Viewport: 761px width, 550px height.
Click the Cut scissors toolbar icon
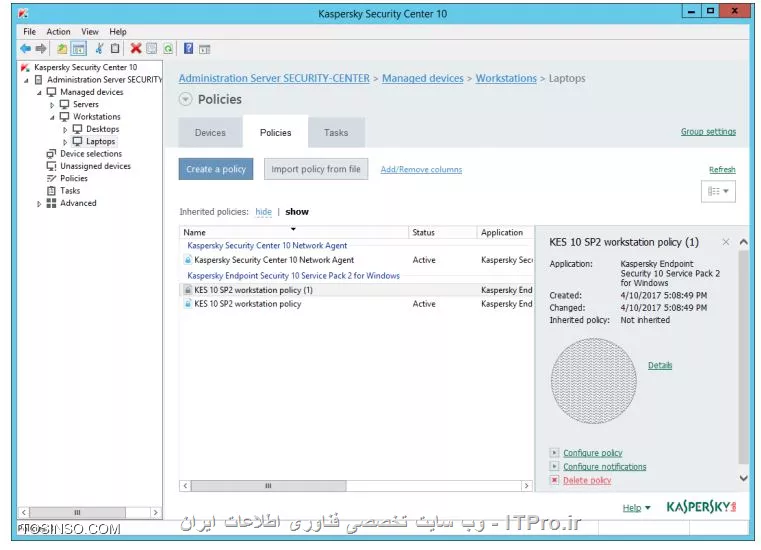pos(99,49)
